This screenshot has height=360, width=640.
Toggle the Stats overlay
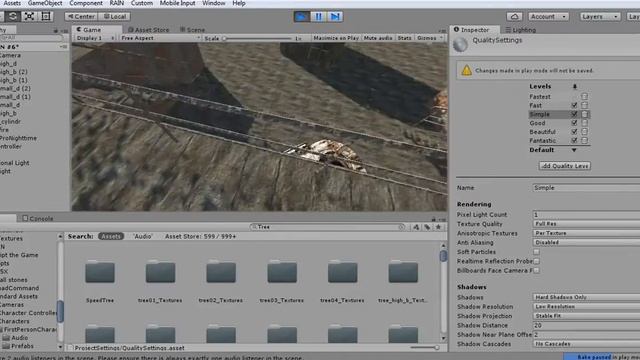point(404,38)
